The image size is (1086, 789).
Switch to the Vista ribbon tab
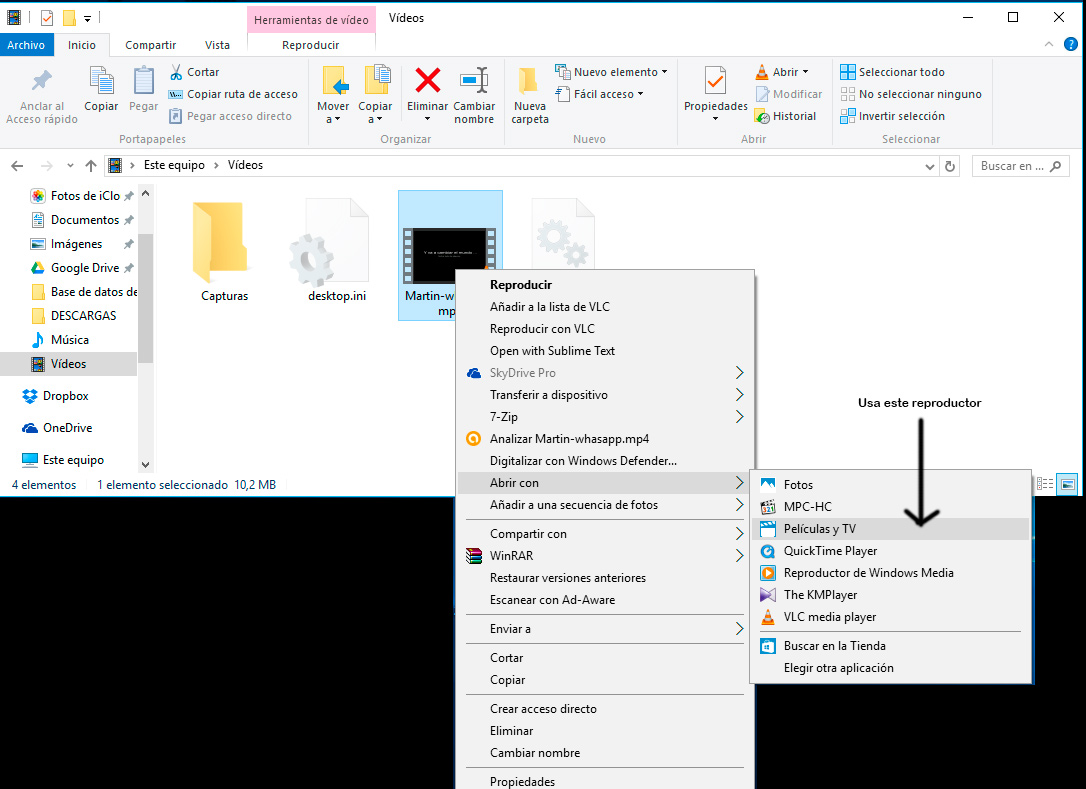click(217, 45)
